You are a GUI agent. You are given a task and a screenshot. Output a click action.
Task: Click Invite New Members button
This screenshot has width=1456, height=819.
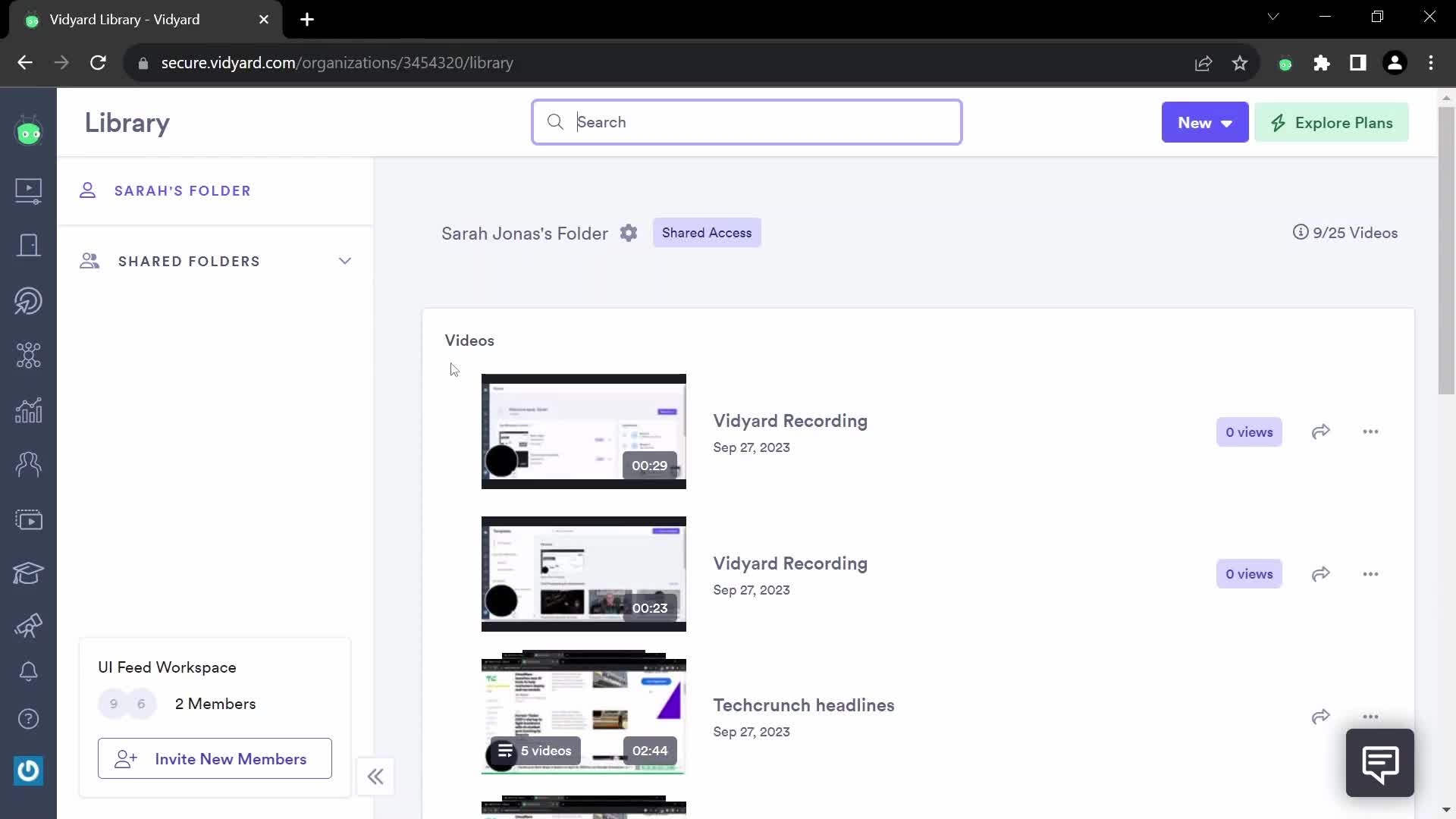click(x=215, y=758)
